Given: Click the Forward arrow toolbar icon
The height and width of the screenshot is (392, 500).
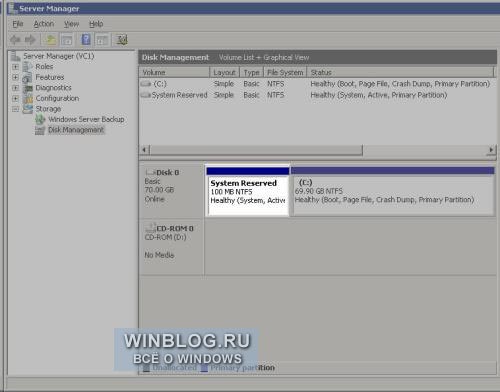Looking at the screenshot, I should [x=30, y=40].
